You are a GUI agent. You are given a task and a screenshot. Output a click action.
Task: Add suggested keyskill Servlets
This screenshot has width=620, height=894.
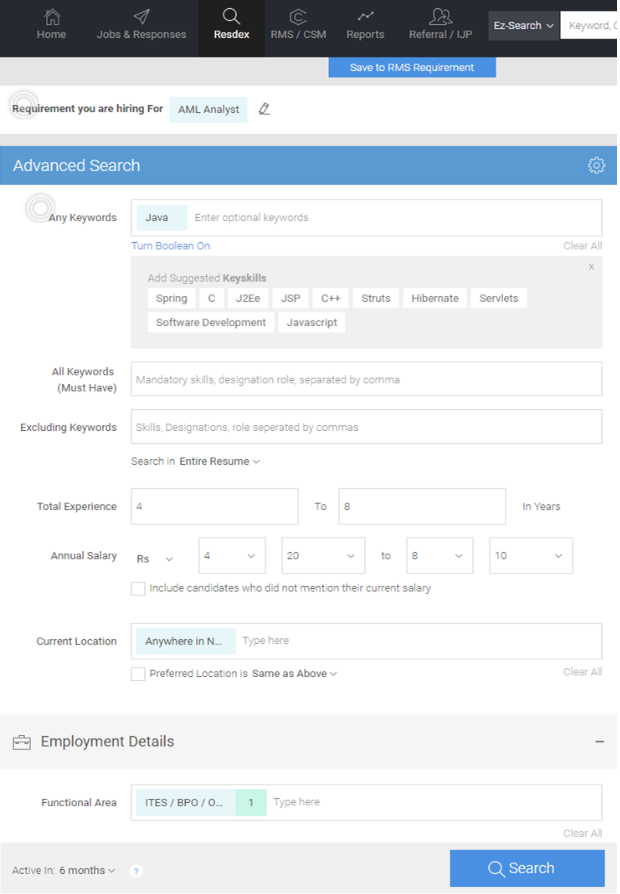(499, 298)
